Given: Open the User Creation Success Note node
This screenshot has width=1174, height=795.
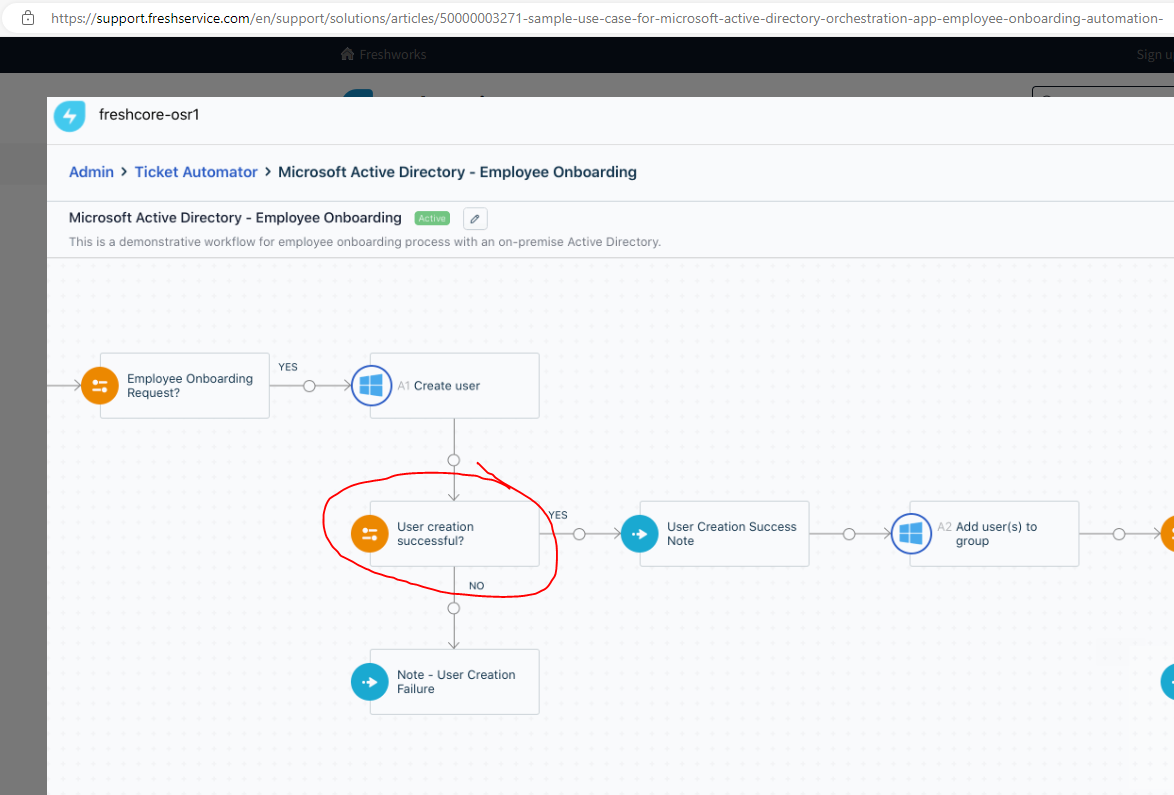Looking at the screenshot, I should point(724,534).
